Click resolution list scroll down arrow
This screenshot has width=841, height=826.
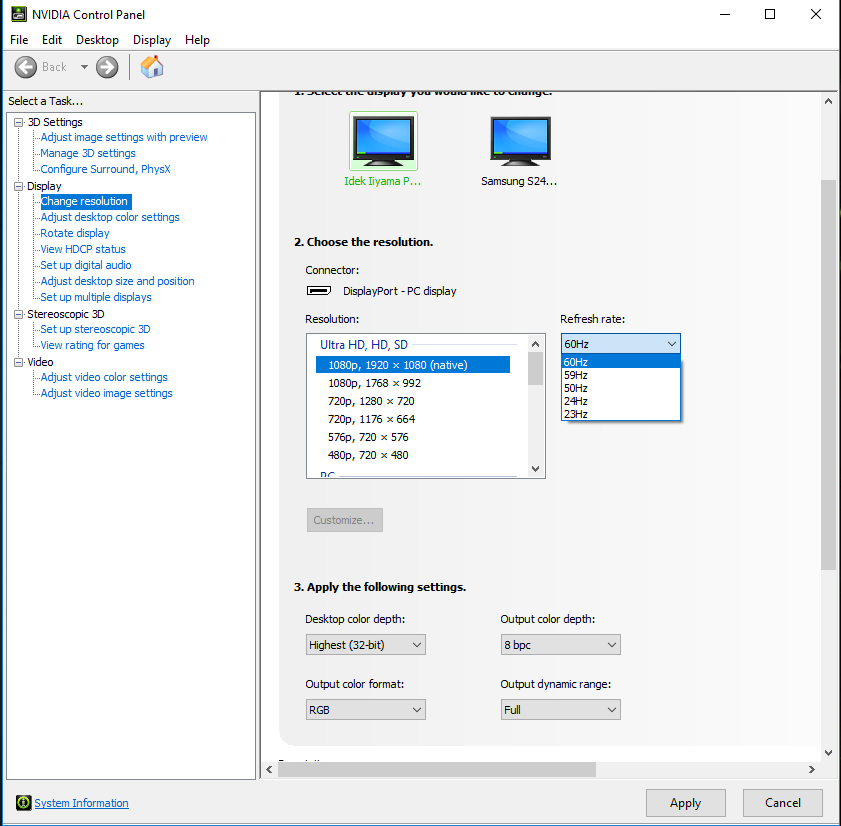[535, 468]
